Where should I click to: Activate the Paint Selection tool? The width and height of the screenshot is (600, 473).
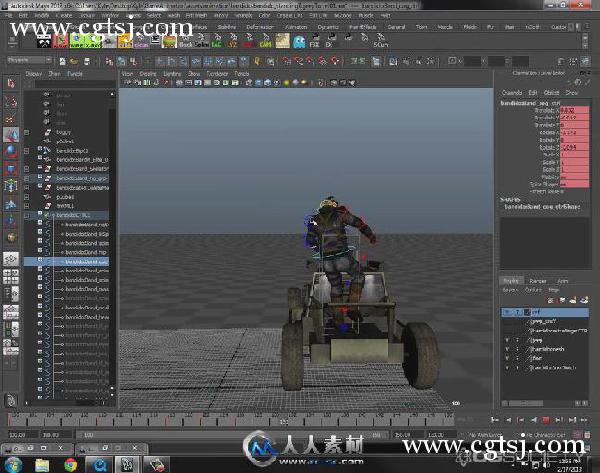point(11,118)
